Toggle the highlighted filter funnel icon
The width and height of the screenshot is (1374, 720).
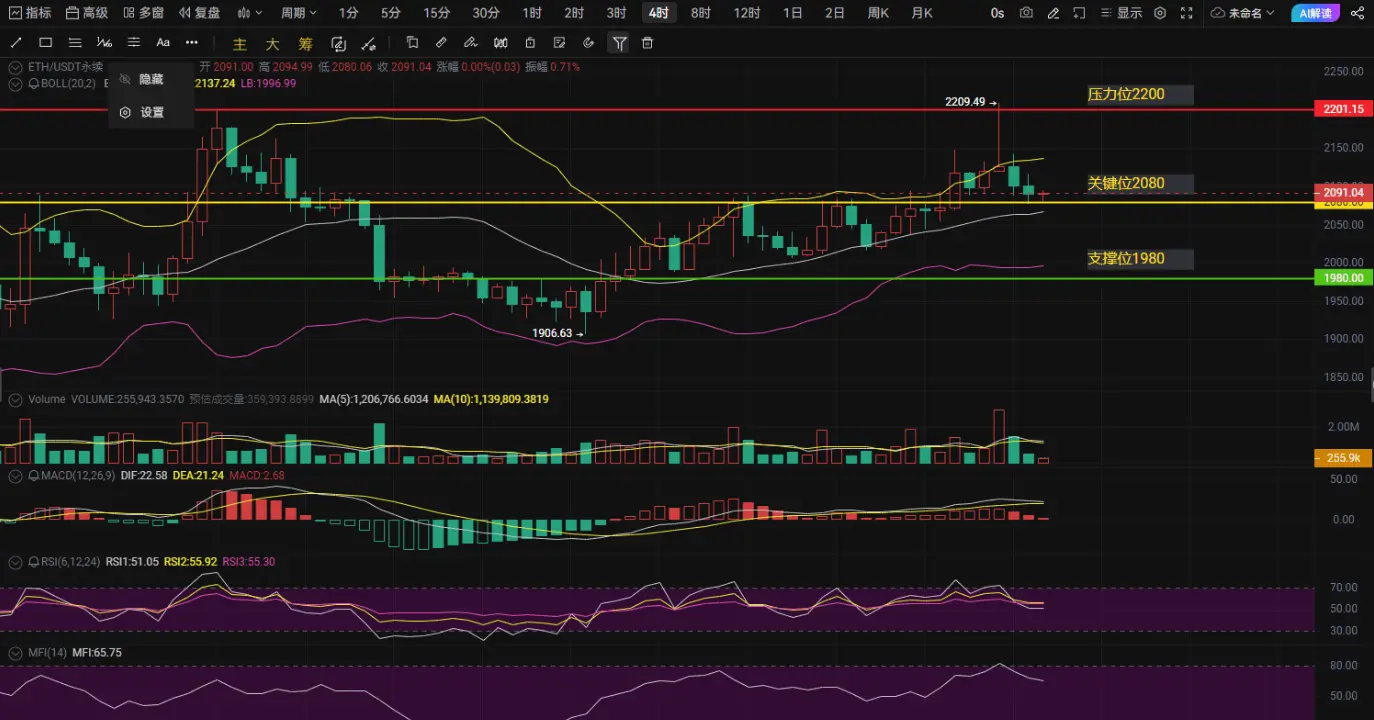coord(619,43)
